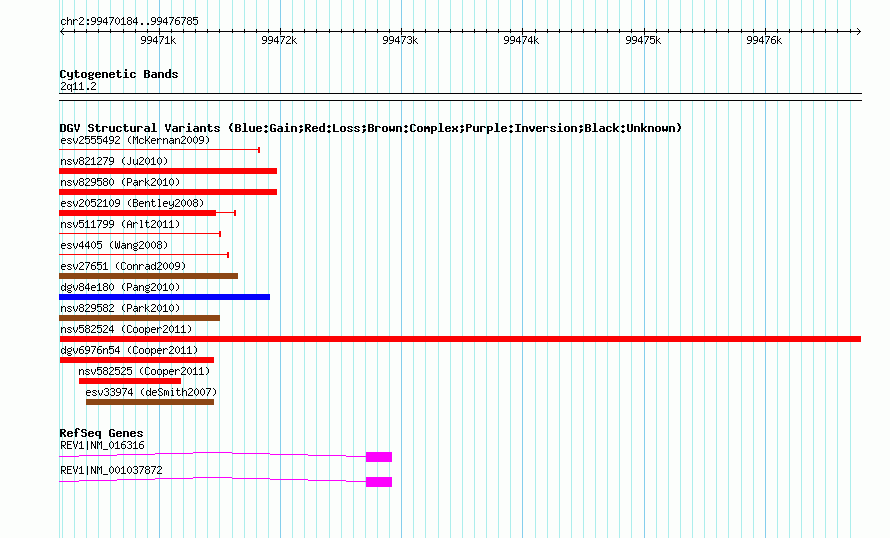Click the chr2:99470184..99476785 region label
Image resolution: width=890 pixels, height=538 pixels.
[129, 22]
